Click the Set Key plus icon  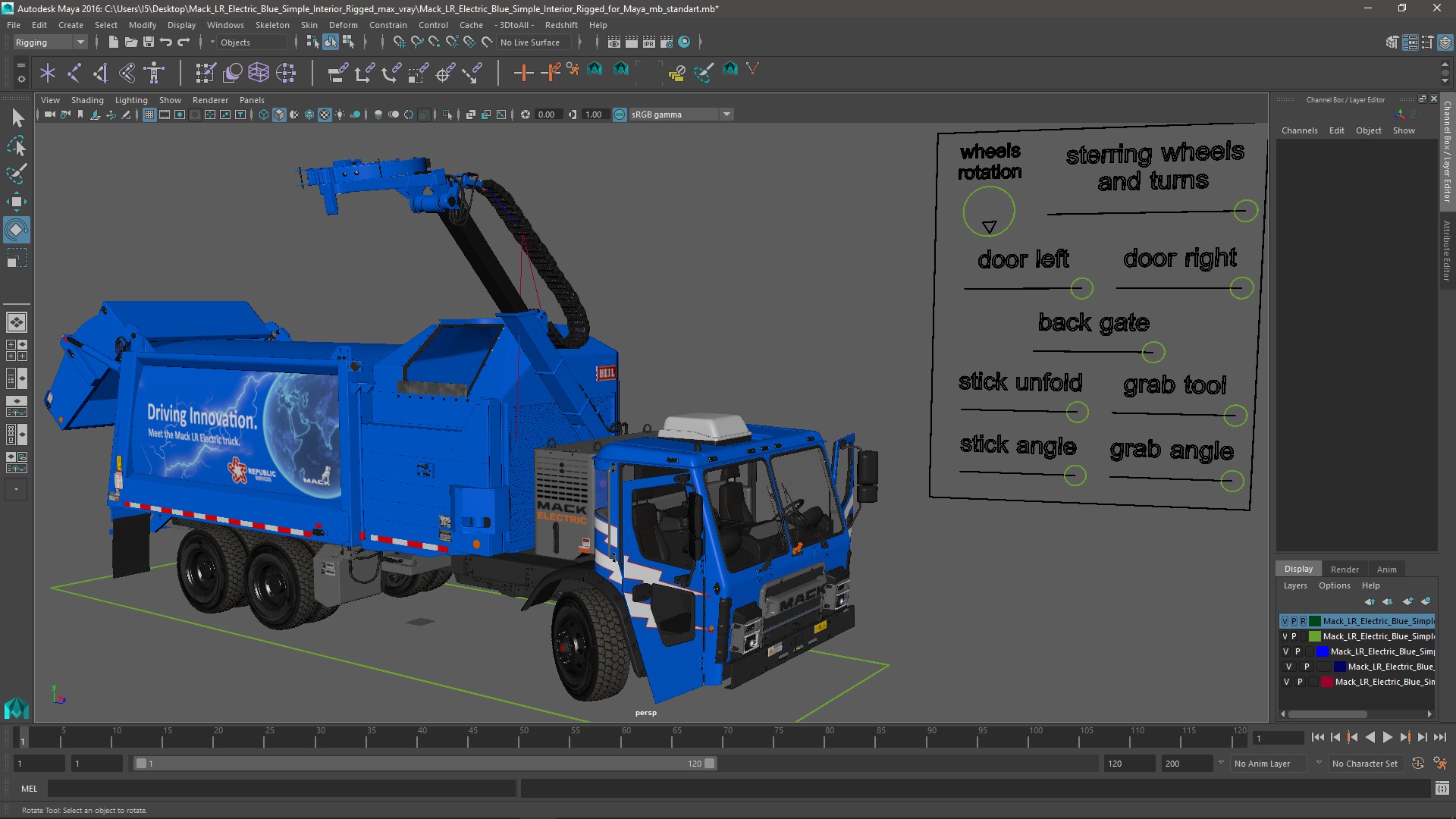tap(523, 73)
